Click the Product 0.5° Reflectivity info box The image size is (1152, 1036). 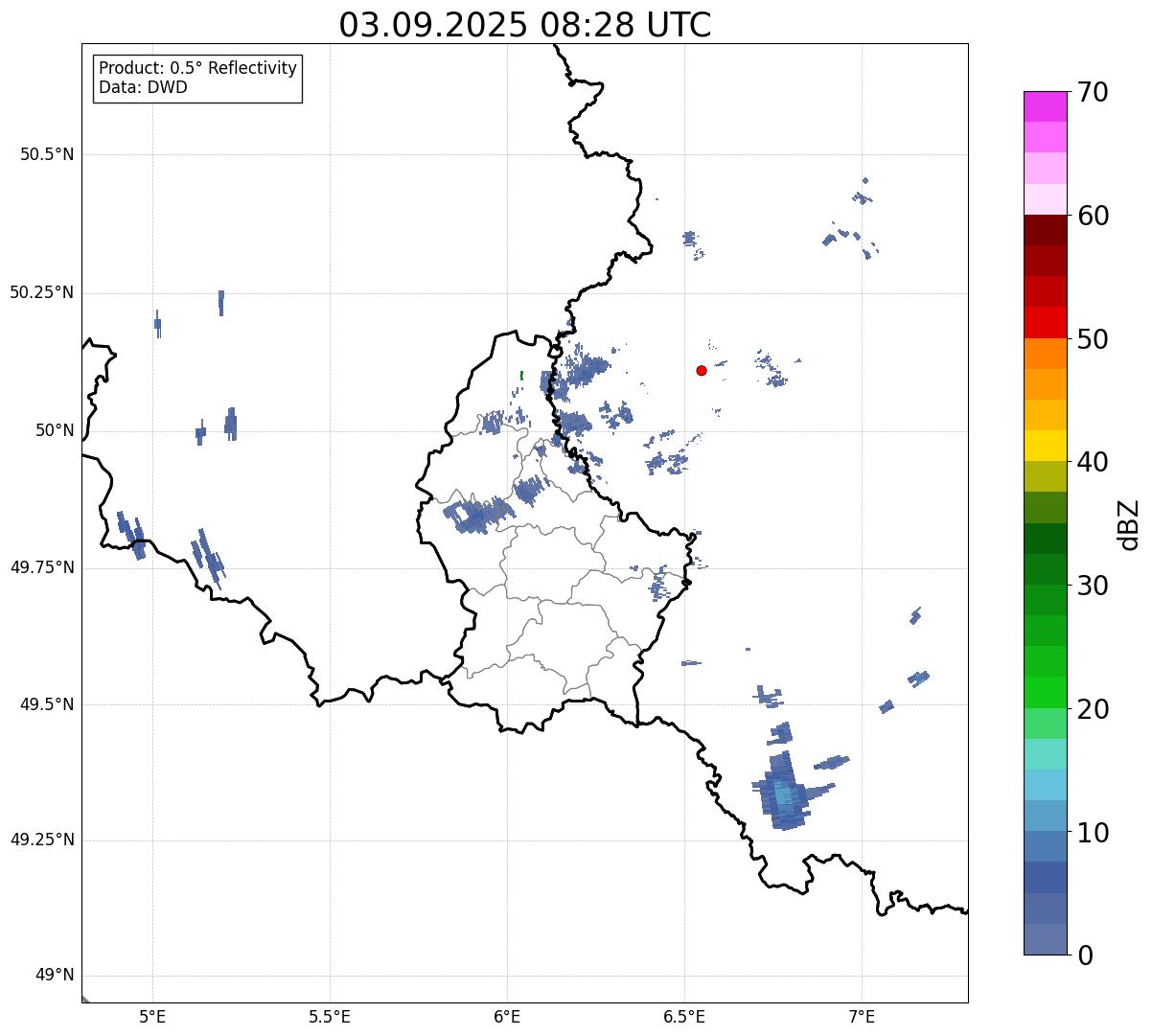197,79
